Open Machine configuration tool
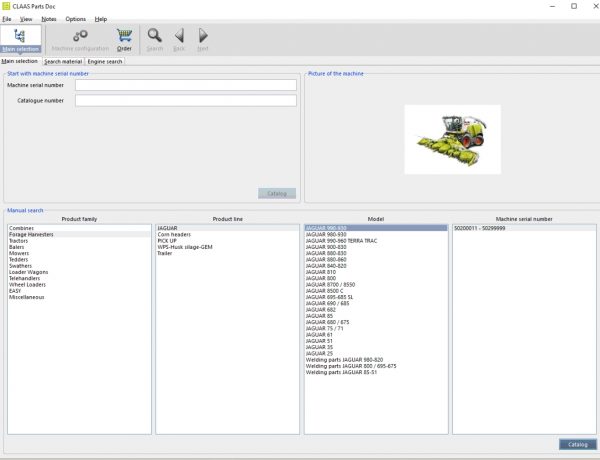Screen dimensions: 600x460 (x=80, y=40)
